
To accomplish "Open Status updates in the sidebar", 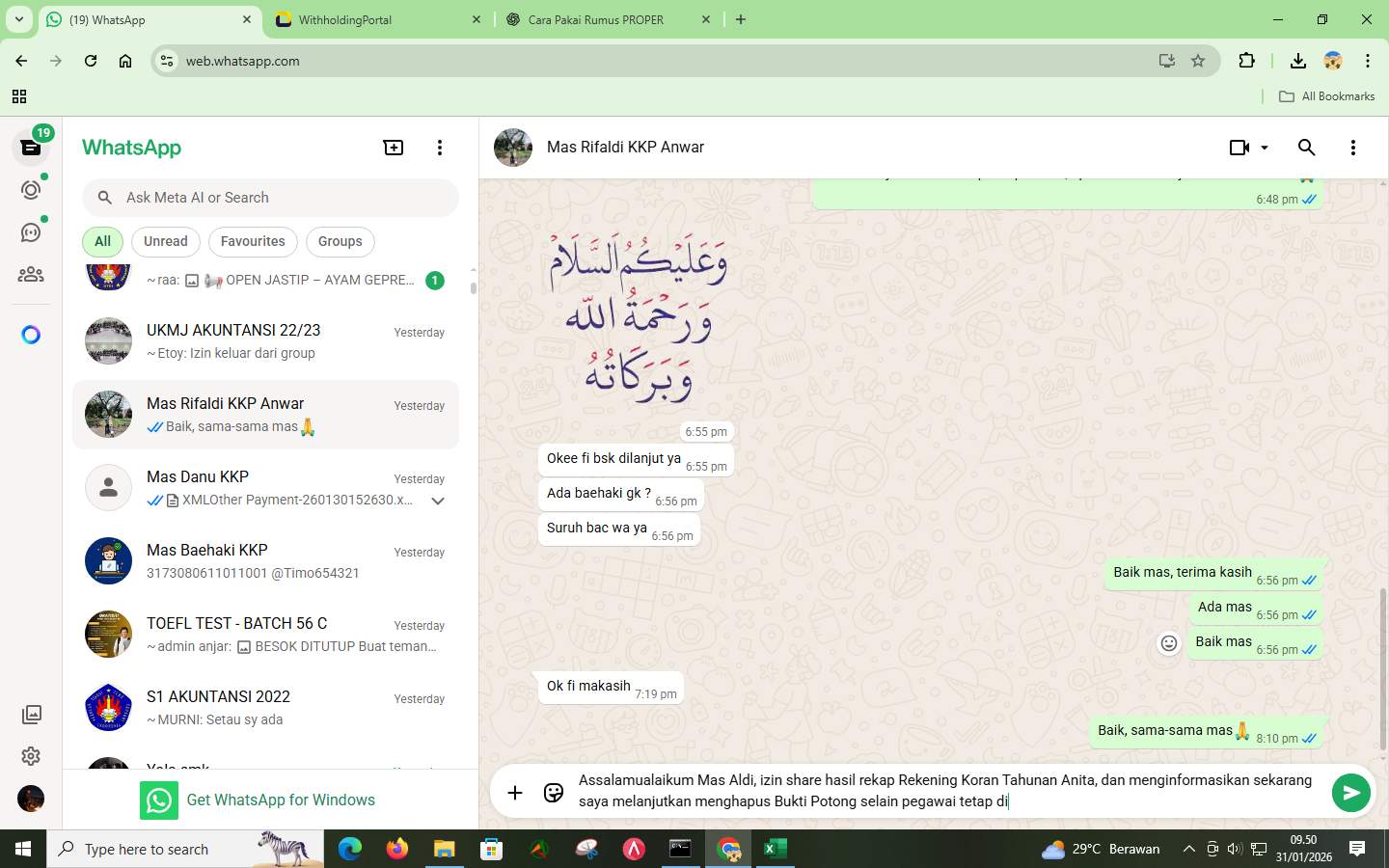I will pyautogui.click(x=30, y=190).
